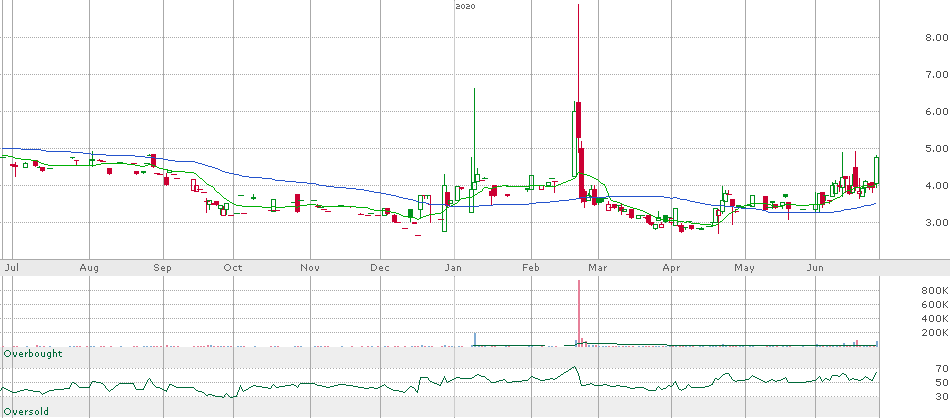Click the Jul label on the time axis
The height and width of the screenshot is (418, 950).
click(x=11, y=268)
